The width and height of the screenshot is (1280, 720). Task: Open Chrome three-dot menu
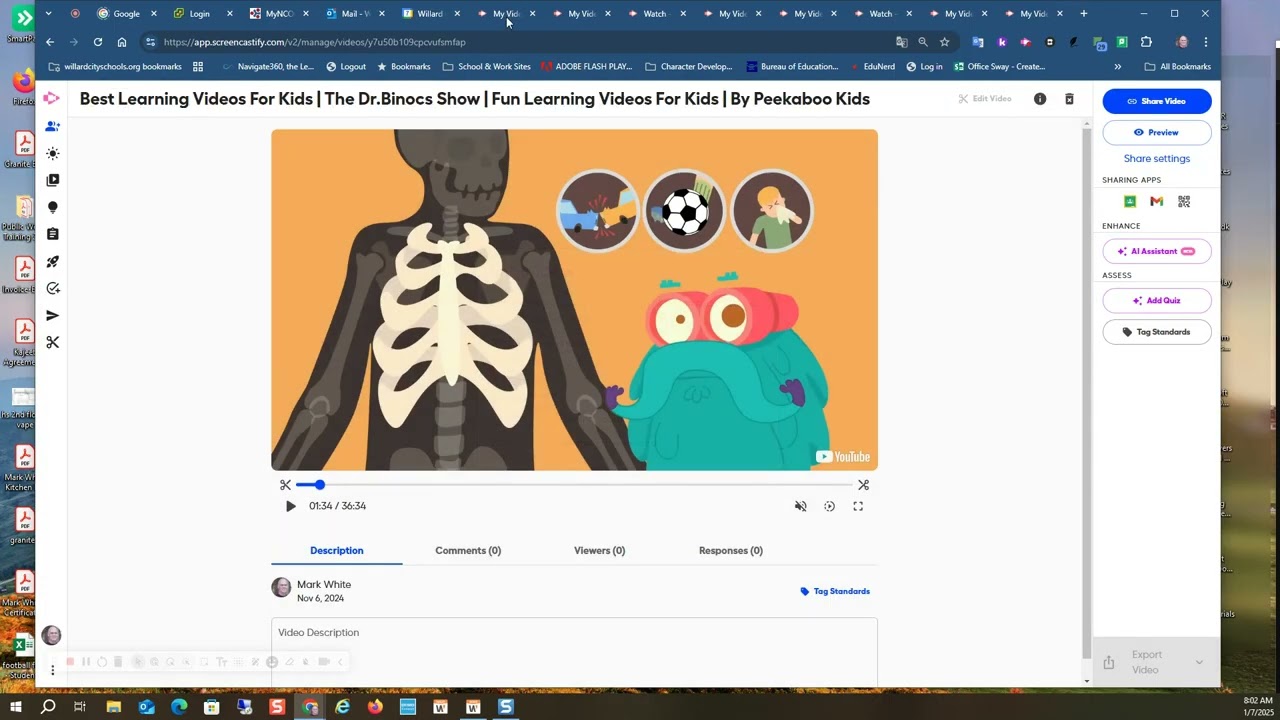point(1206,42)
